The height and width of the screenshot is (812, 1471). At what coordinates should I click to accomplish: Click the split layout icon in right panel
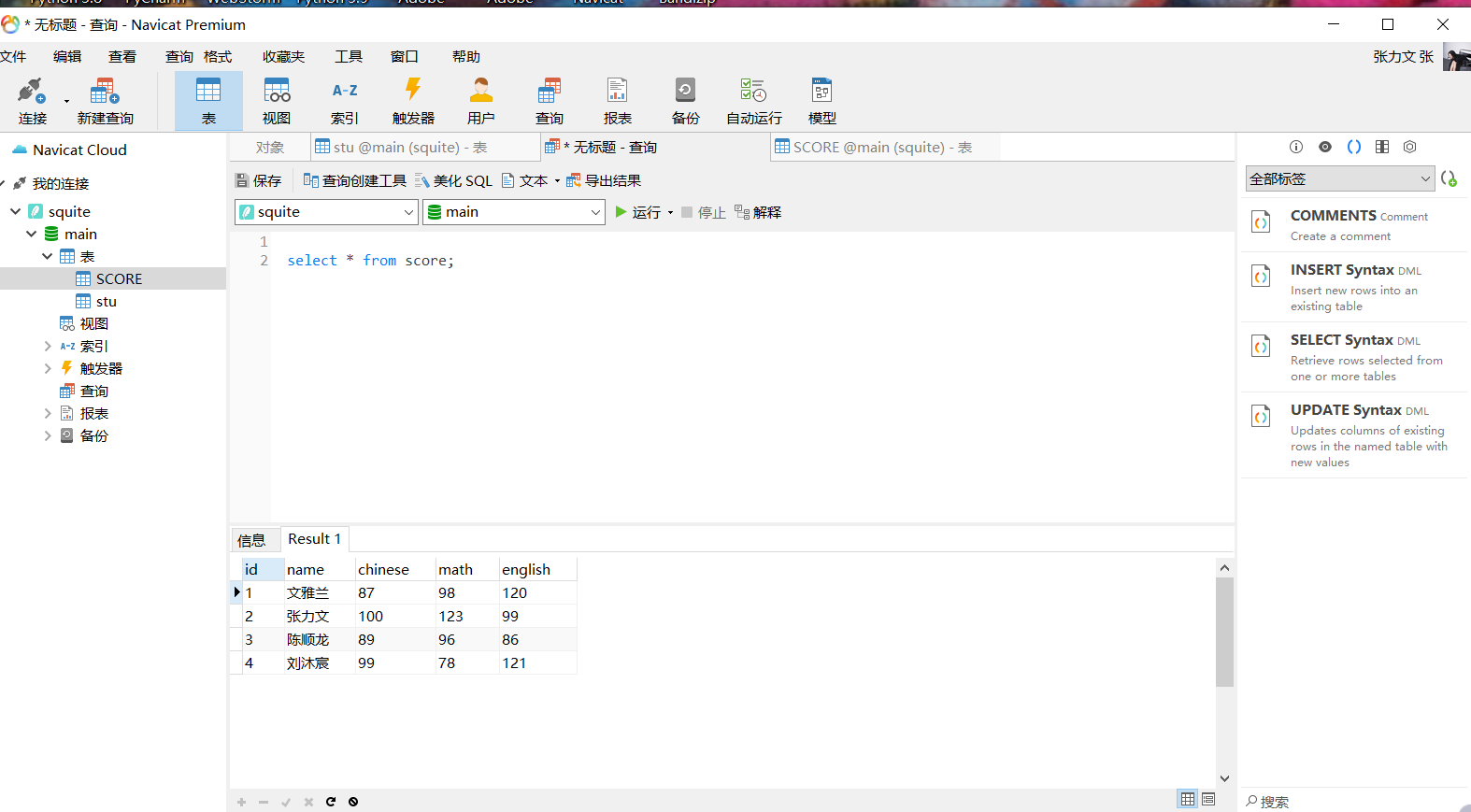pos(1382,147)
